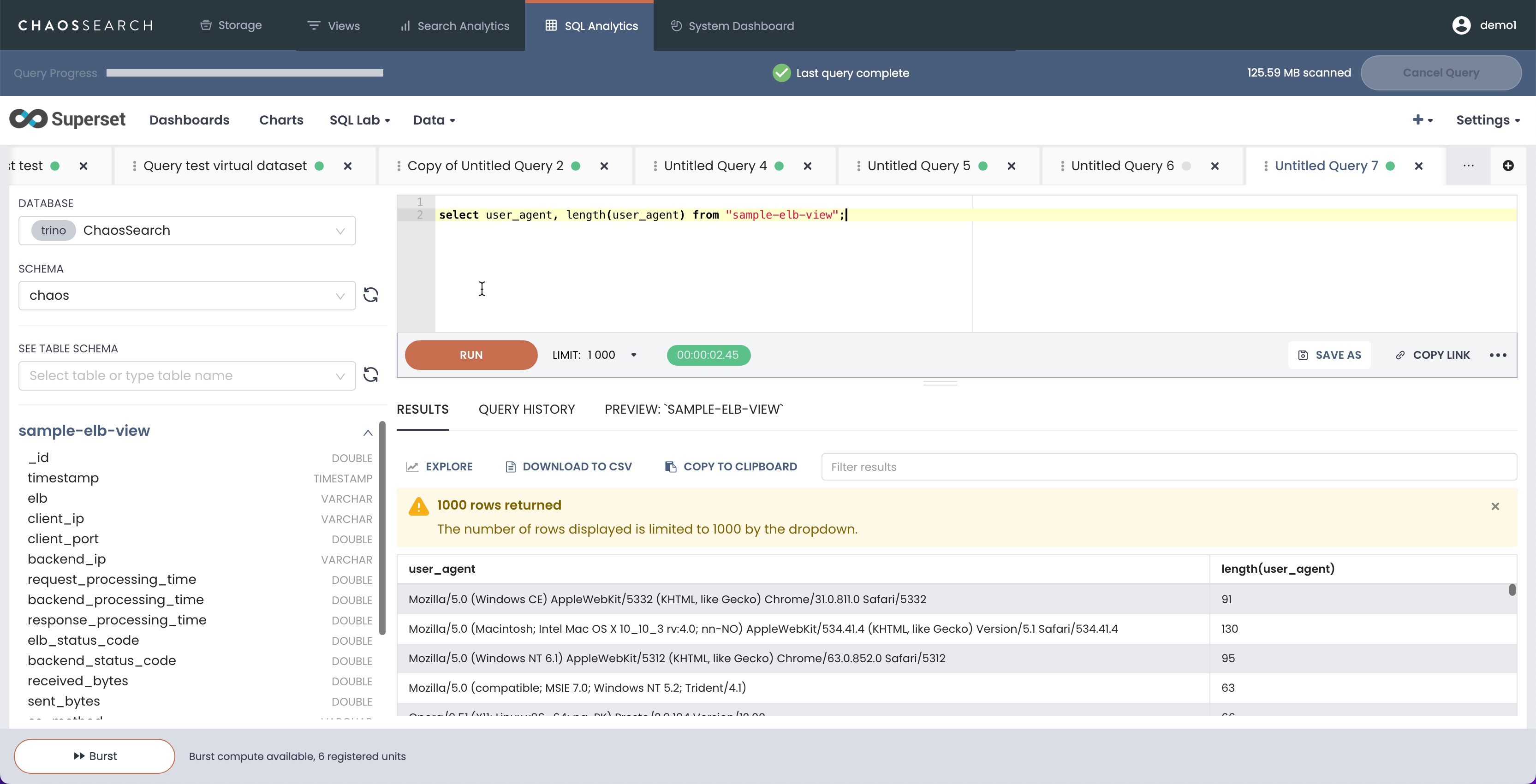Open the Select table dropdown
Screen dimensions: 1536x784
(187, 375)
